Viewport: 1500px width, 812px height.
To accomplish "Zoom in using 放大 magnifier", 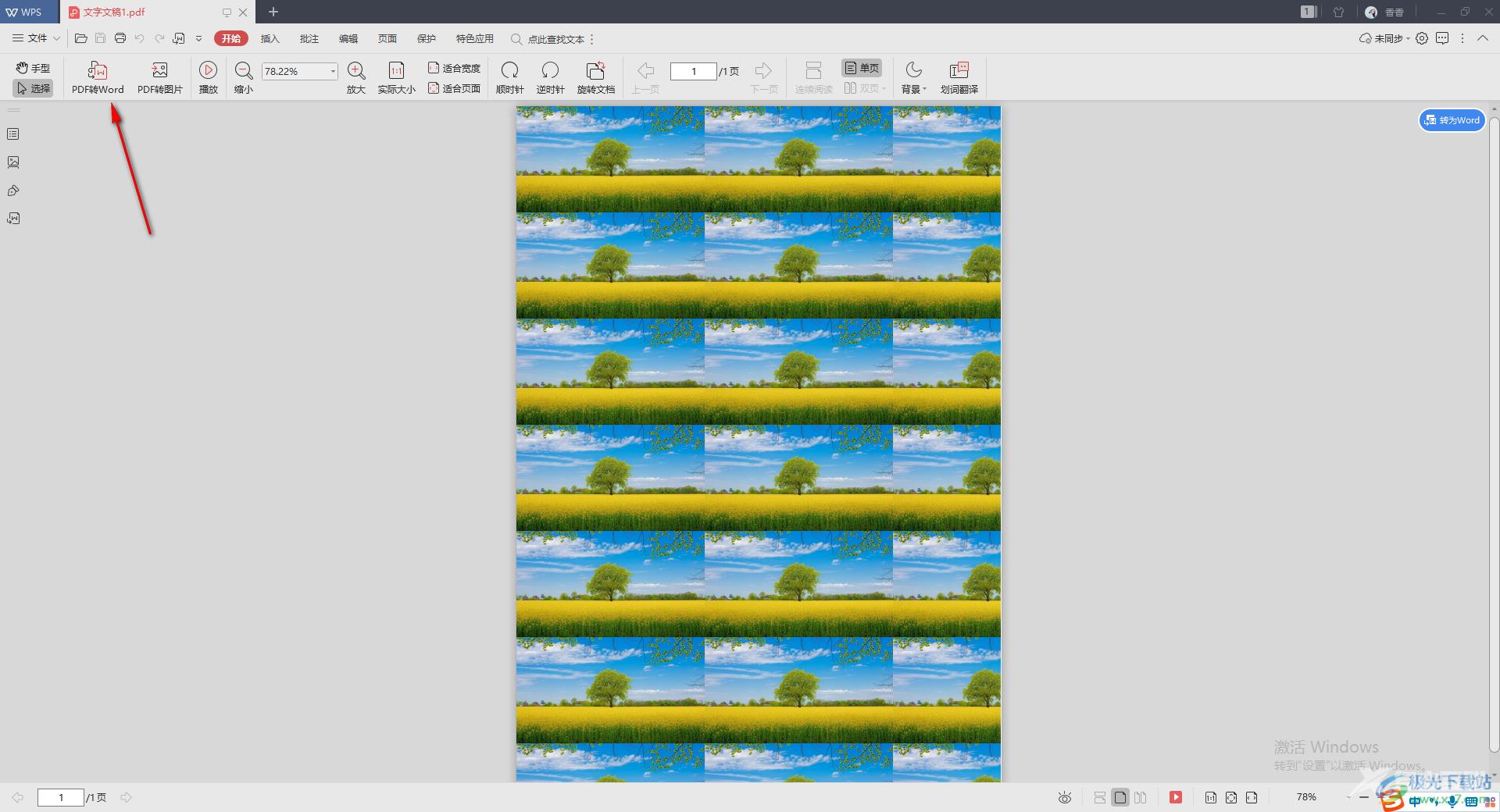I will [x=356, y=77].
